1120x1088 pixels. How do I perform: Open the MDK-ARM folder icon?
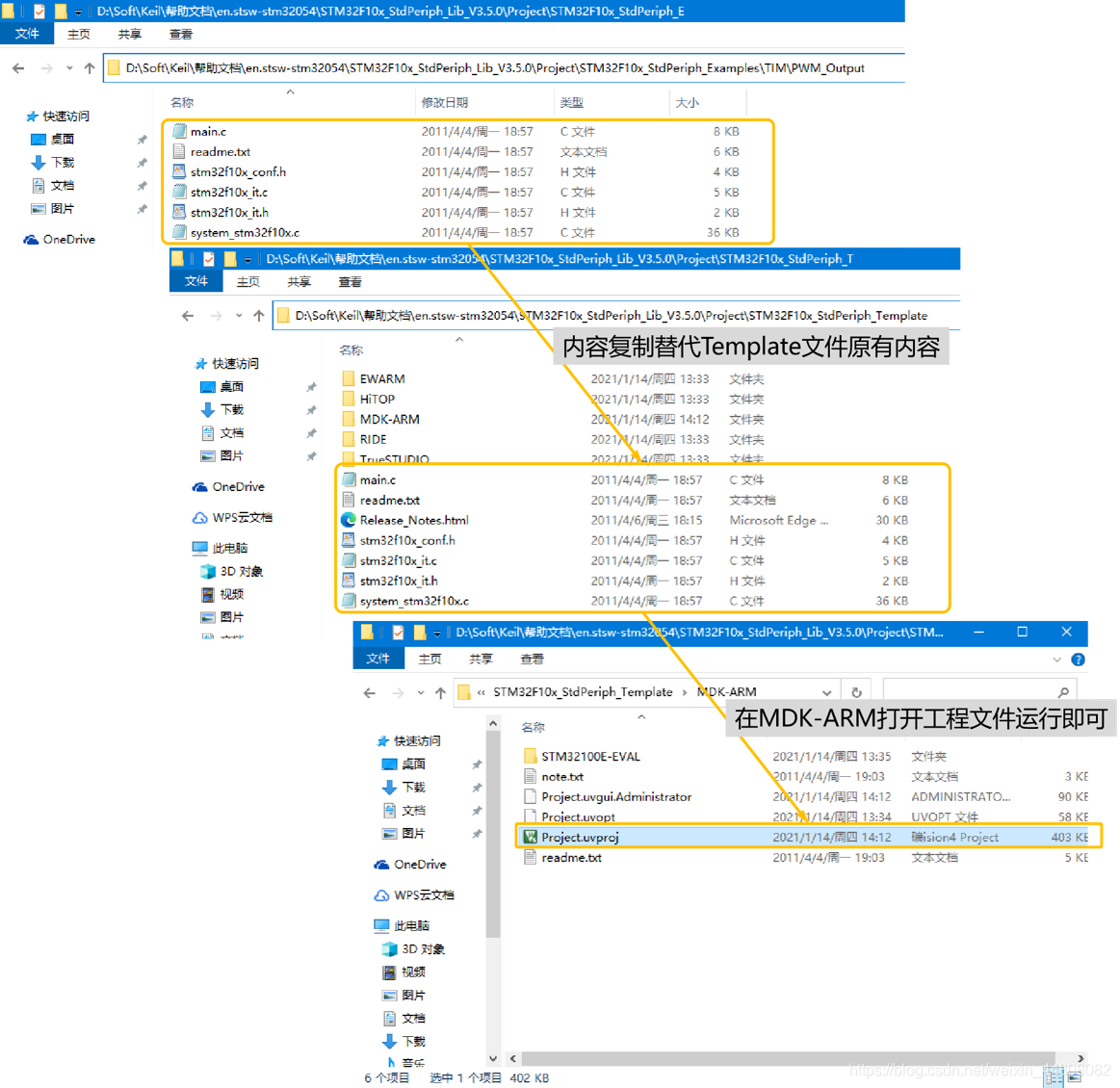point(349,419)
